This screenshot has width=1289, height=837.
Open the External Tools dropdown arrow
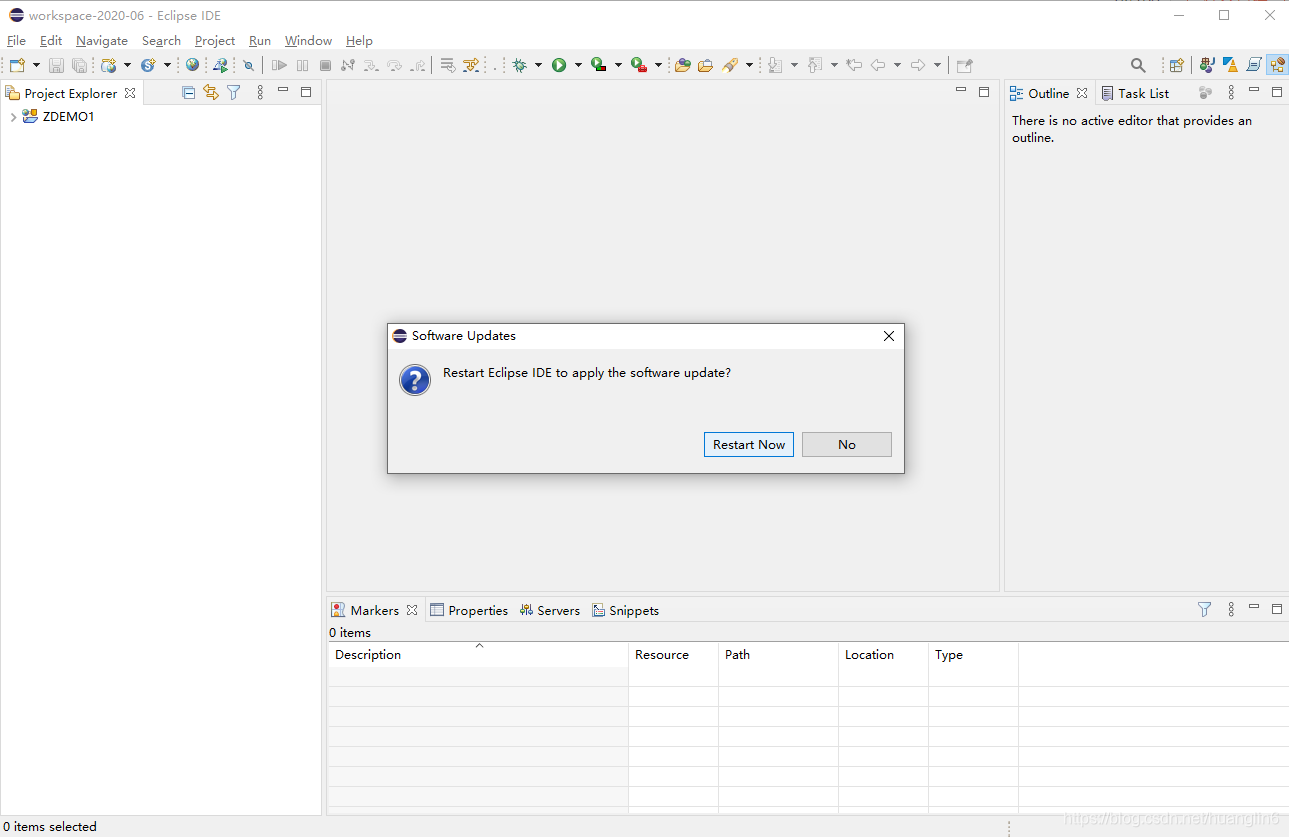pyautogui.click(x=658, y=65)
